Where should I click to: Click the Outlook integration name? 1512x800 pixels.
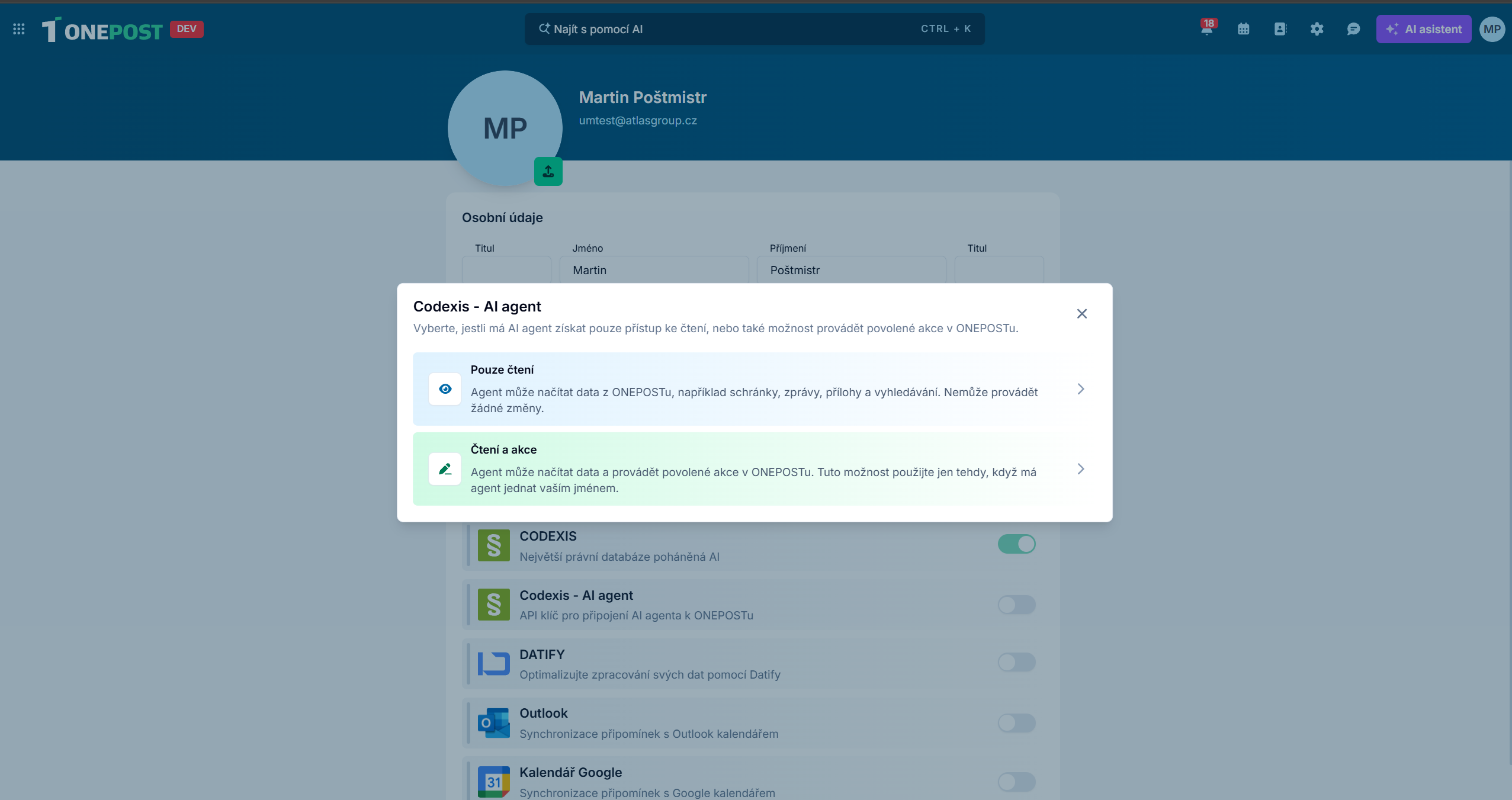[x=544, y=714]
